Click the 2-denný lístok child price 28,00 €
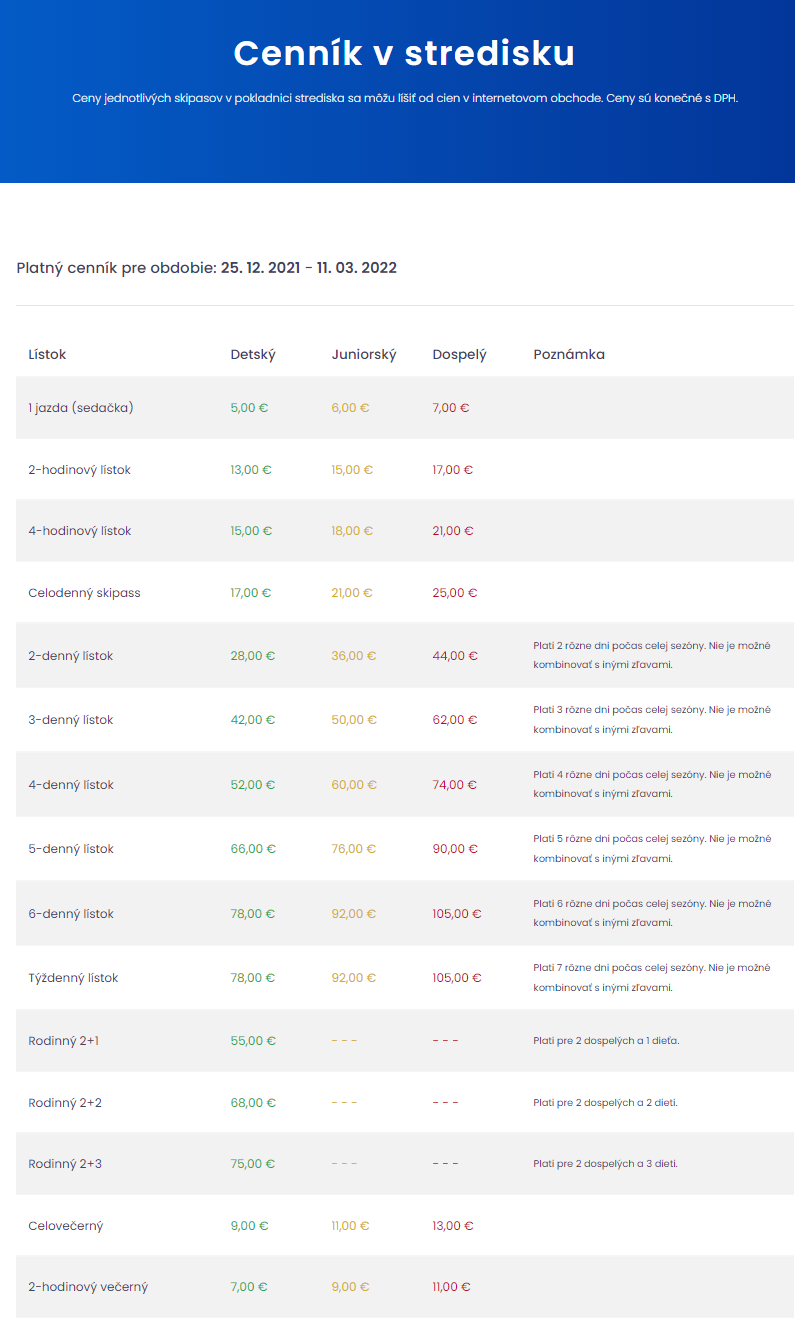Screen dimensions: 795x1343 pyautogui.click(x=252, y=656)
